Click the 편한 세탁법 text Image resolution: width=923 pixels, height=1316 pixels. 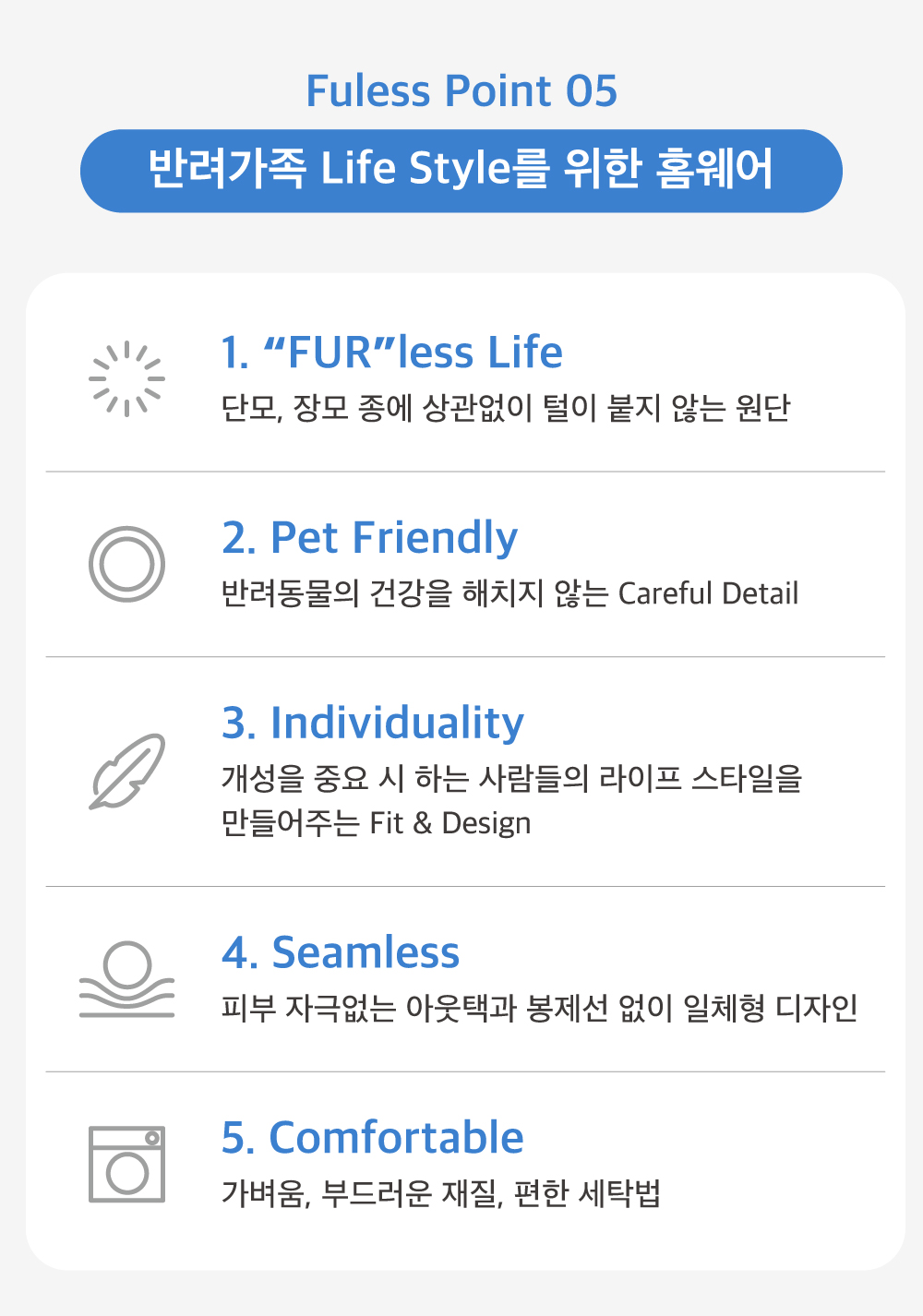pyautogui.click(x=587, y=1193)
